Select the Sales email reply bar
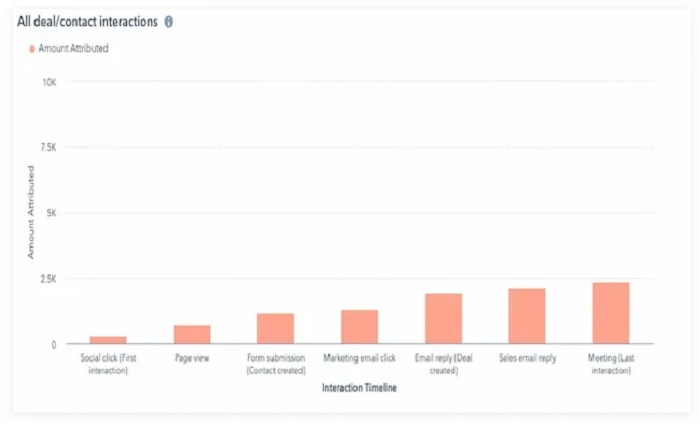The height and width of the screenshot is (424, 700). click(x=527, y=316)
